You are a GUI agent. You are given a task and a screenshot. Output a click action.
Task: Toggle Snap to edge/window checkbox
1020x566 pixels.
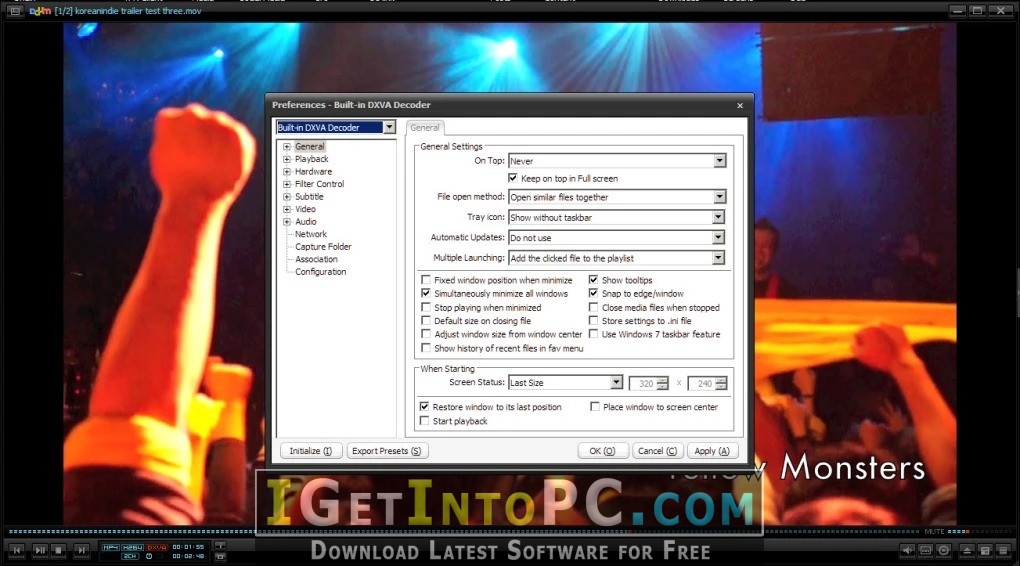593,293
